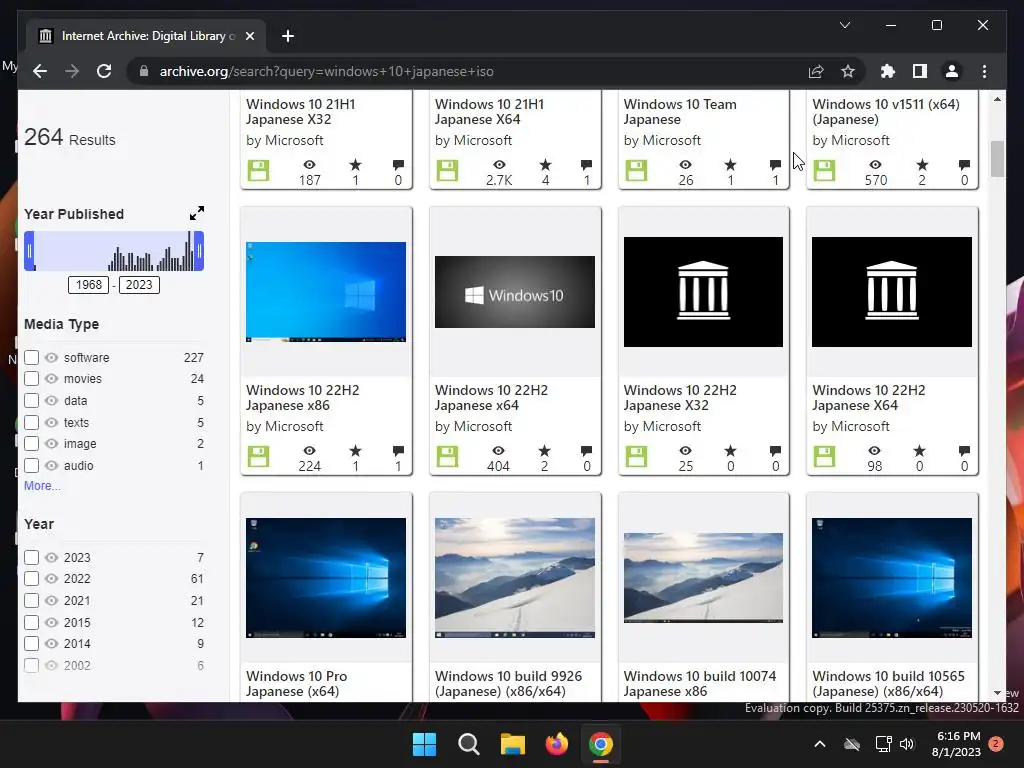Bookmark this page with the star icon
Viewport: 1024px width, 768px height.
848,71
